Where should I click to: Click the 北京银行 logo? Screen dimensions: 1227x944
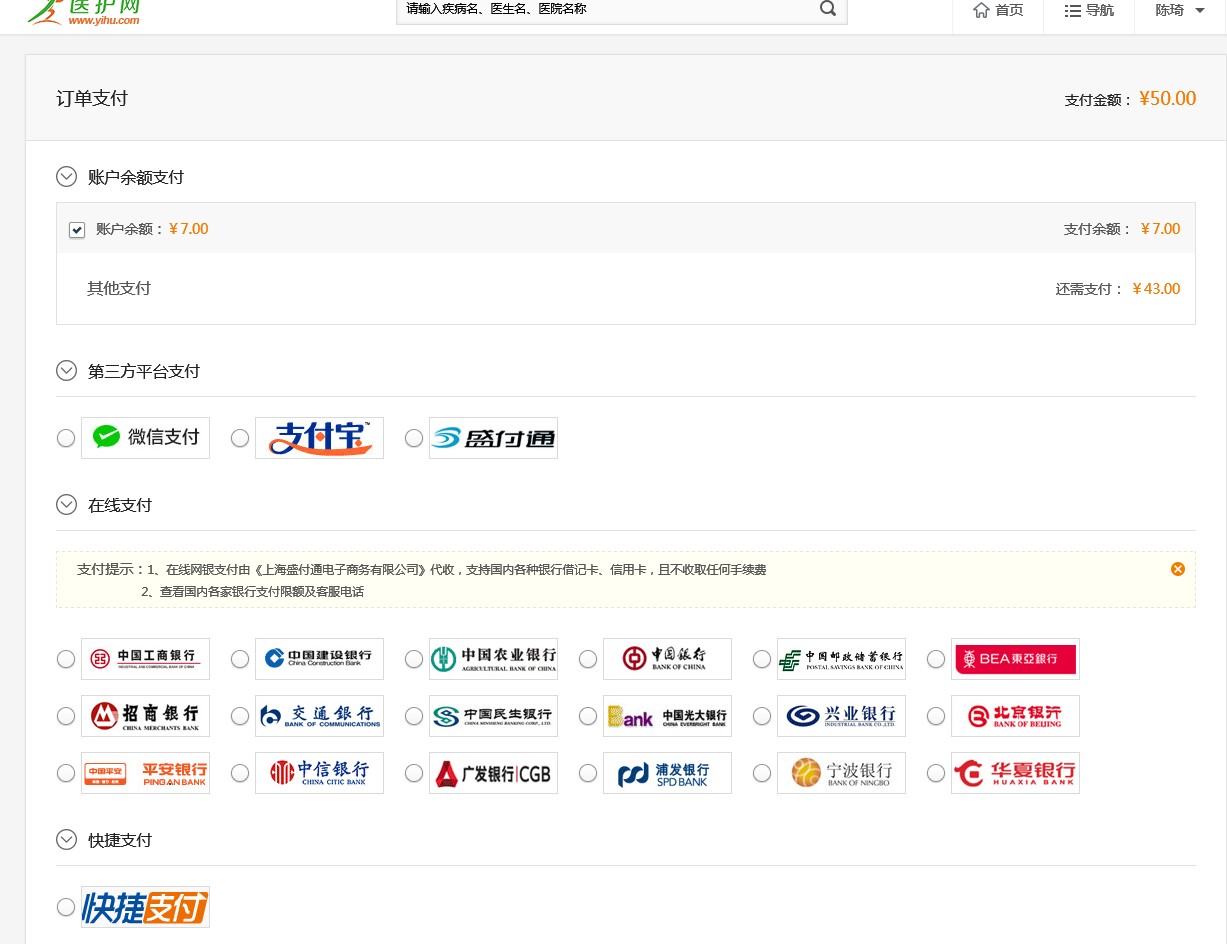click(1015, 716)
